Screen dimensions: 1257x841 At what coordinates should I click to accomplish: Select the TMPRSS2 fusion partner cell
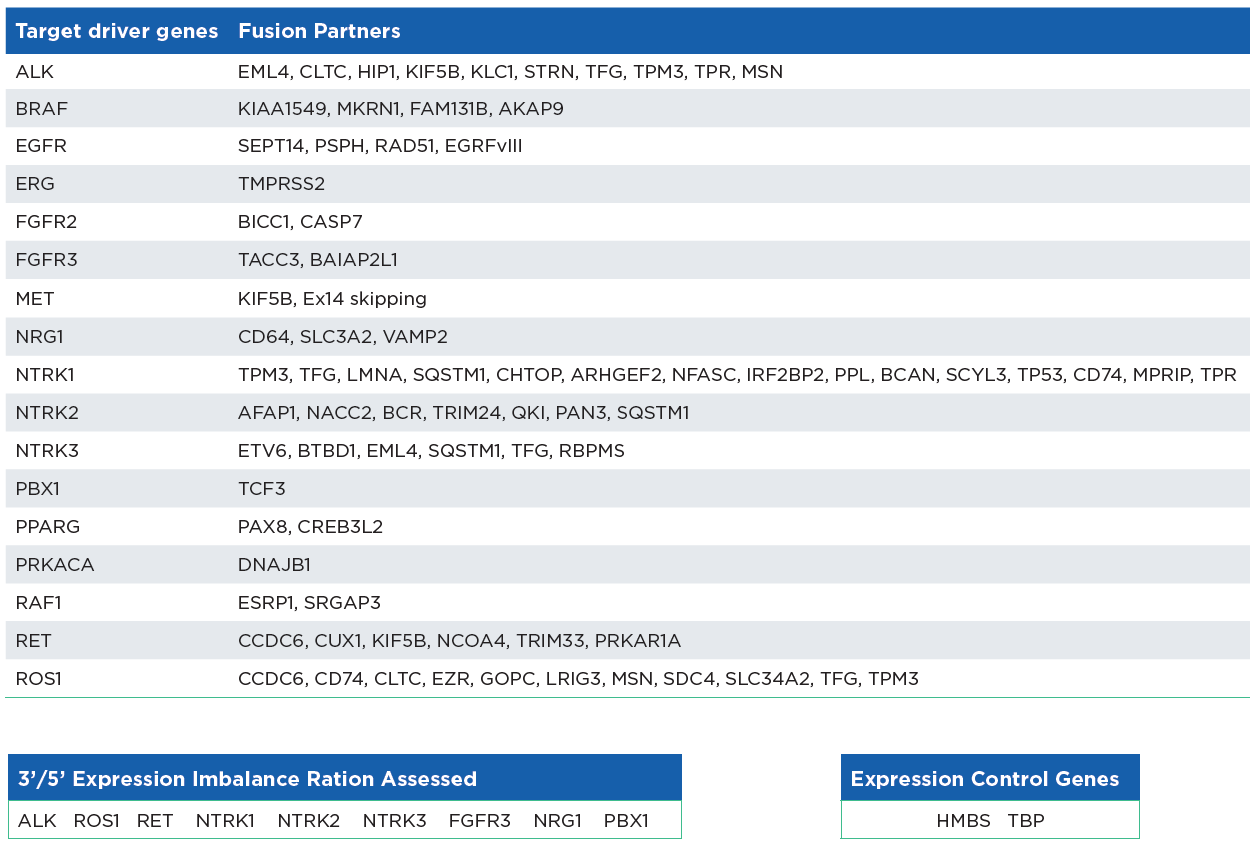[281, 184]
